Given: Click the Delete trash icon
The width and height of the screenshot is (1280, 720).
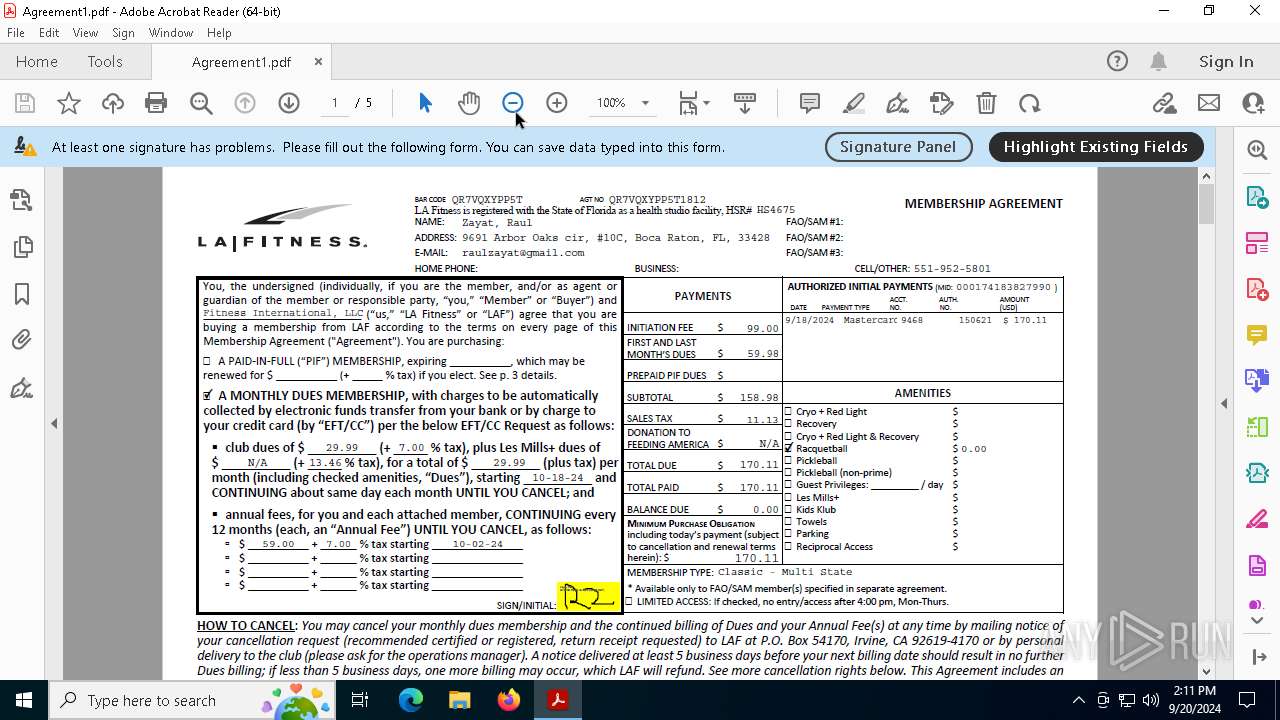Looking at the screenshot, I should pyautogui.click(x=986, y=103).
